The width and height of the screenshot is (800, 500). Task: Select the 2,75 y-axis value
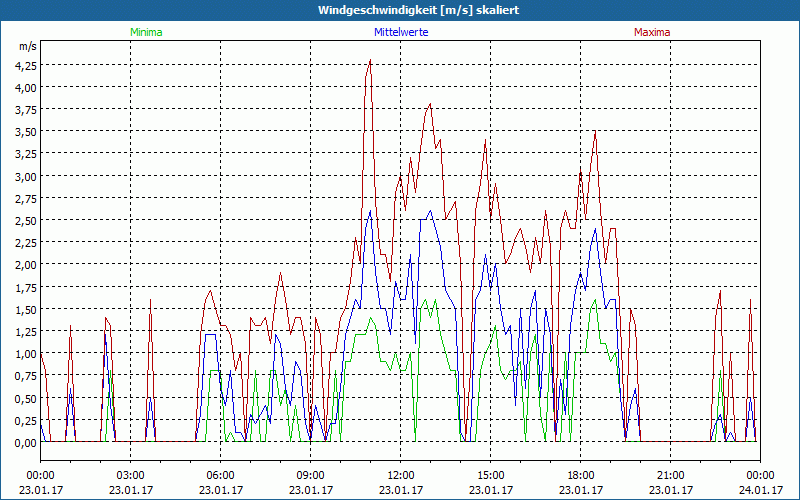click(x=26, y=198)
